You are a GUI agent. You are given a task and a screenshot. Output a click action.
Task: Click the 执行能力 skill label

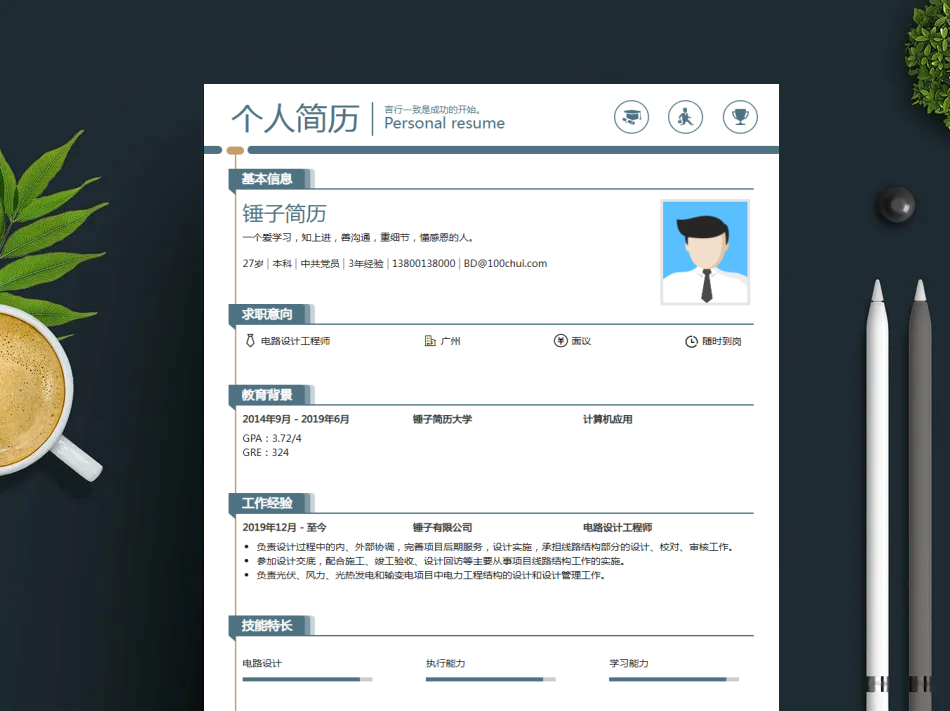click(445, 663)
